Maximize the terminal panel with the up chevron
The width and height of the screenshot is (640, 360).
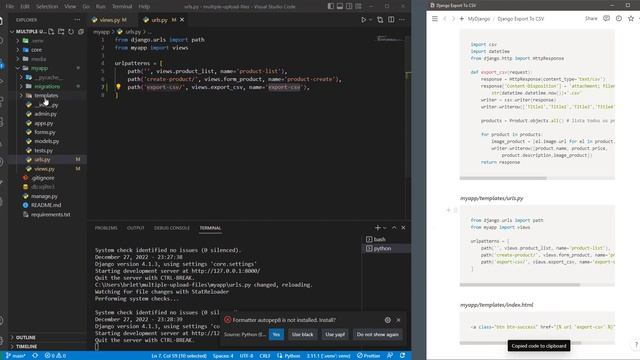394,227
